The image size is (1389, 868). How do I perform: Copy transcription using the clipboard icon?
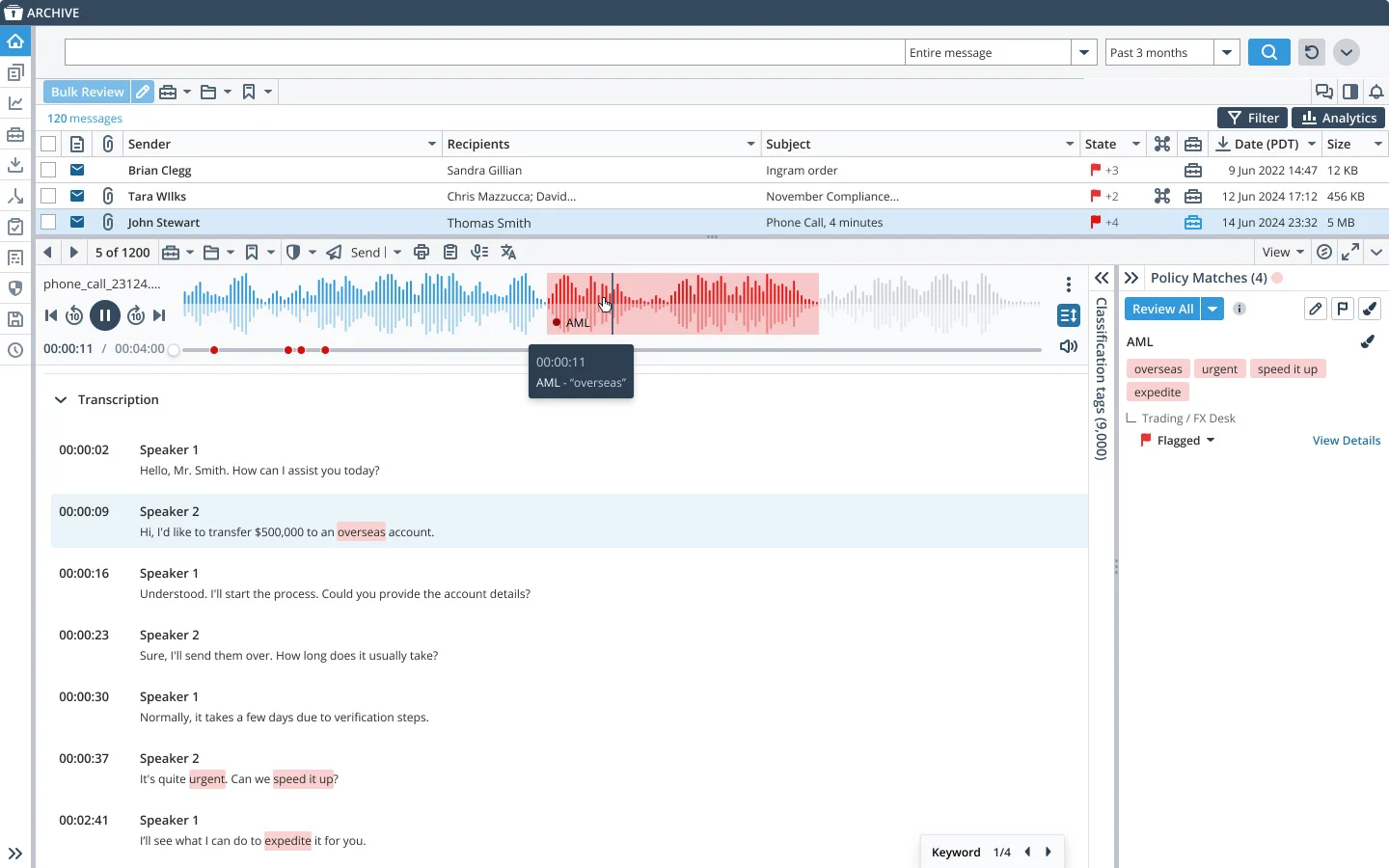[450, 253]
